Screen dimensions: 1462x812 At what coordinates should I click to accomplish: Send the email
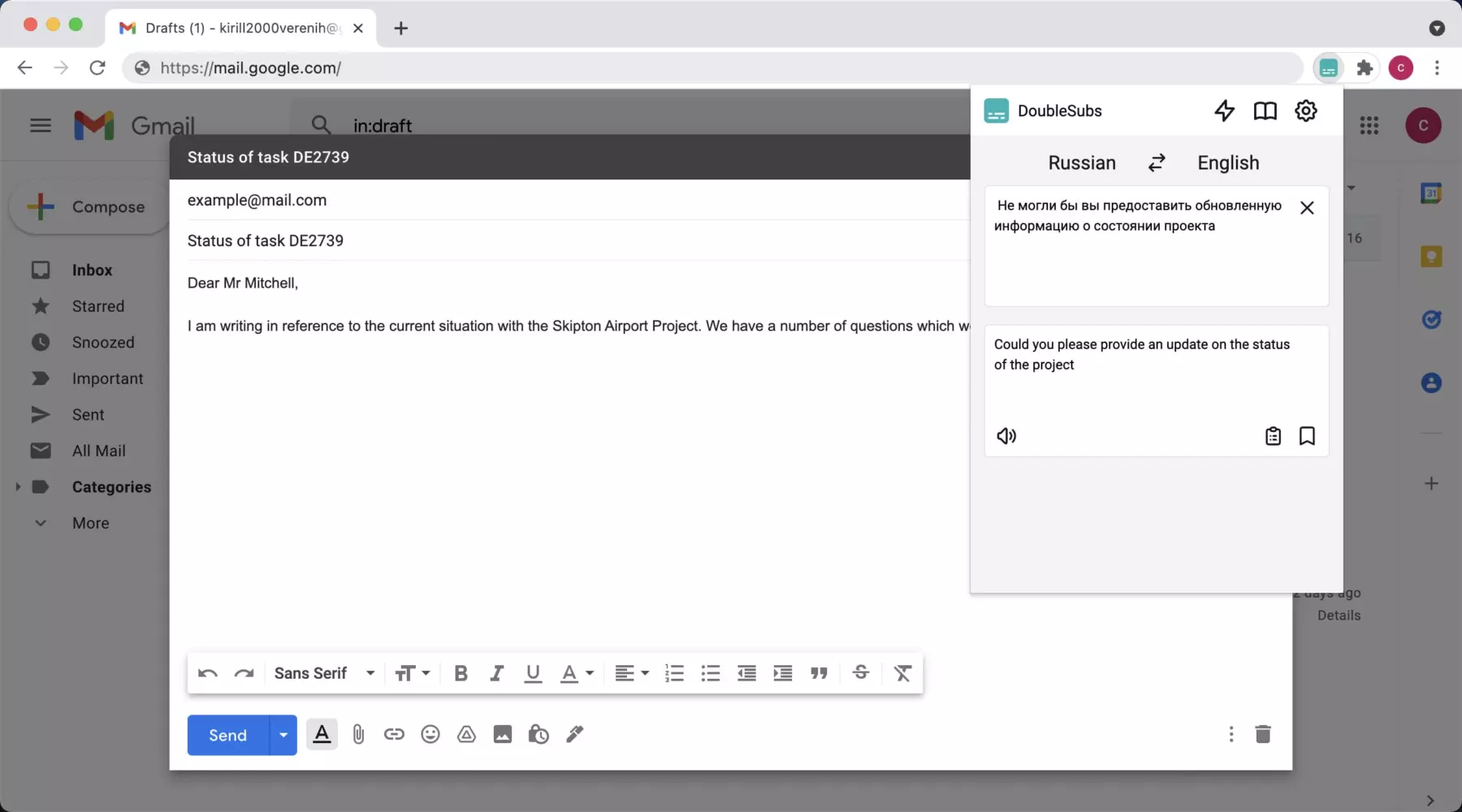[x=228, y=735]
